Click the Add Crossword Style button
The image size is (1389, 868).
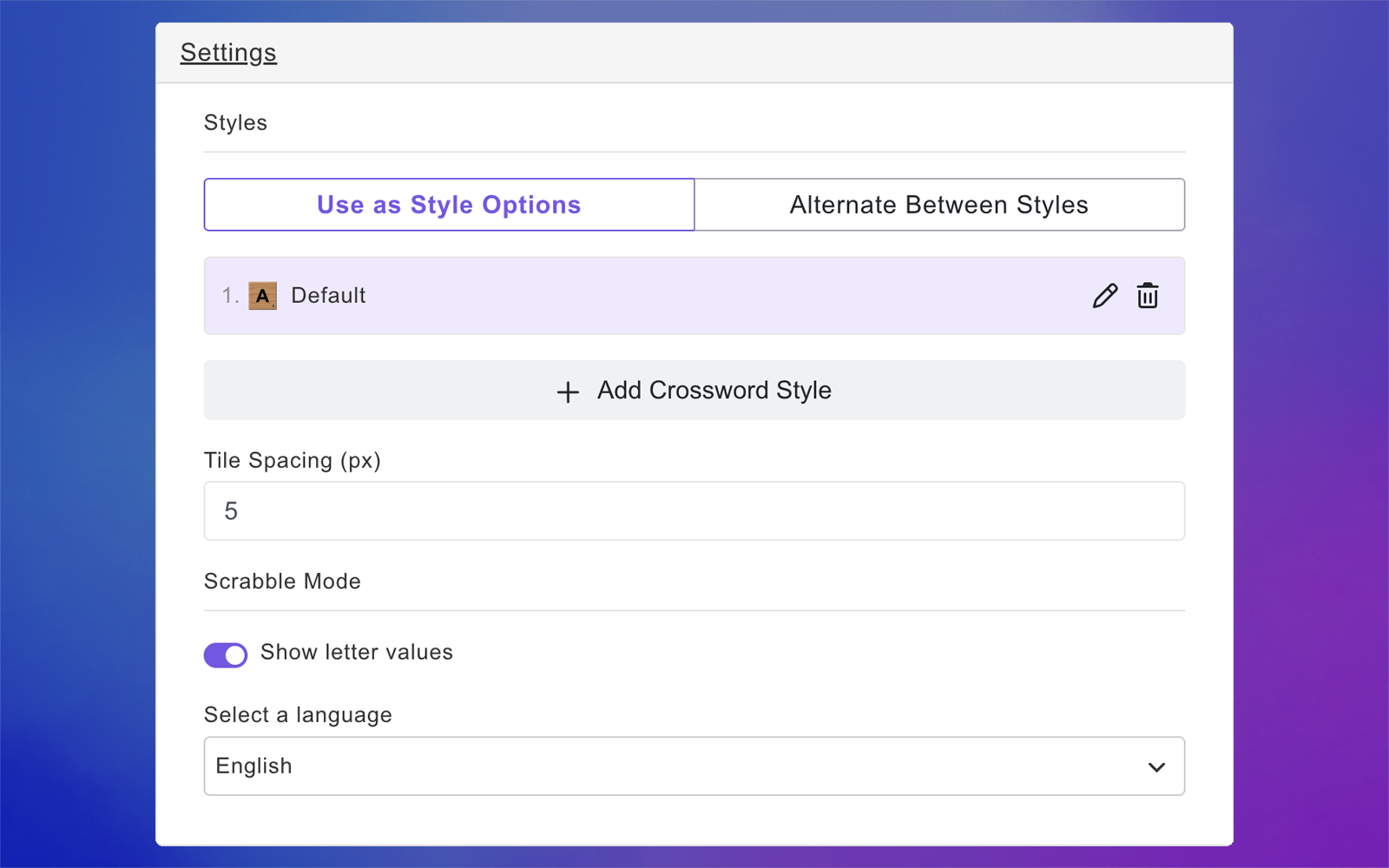pyautogui.click(x=694, y=391)
